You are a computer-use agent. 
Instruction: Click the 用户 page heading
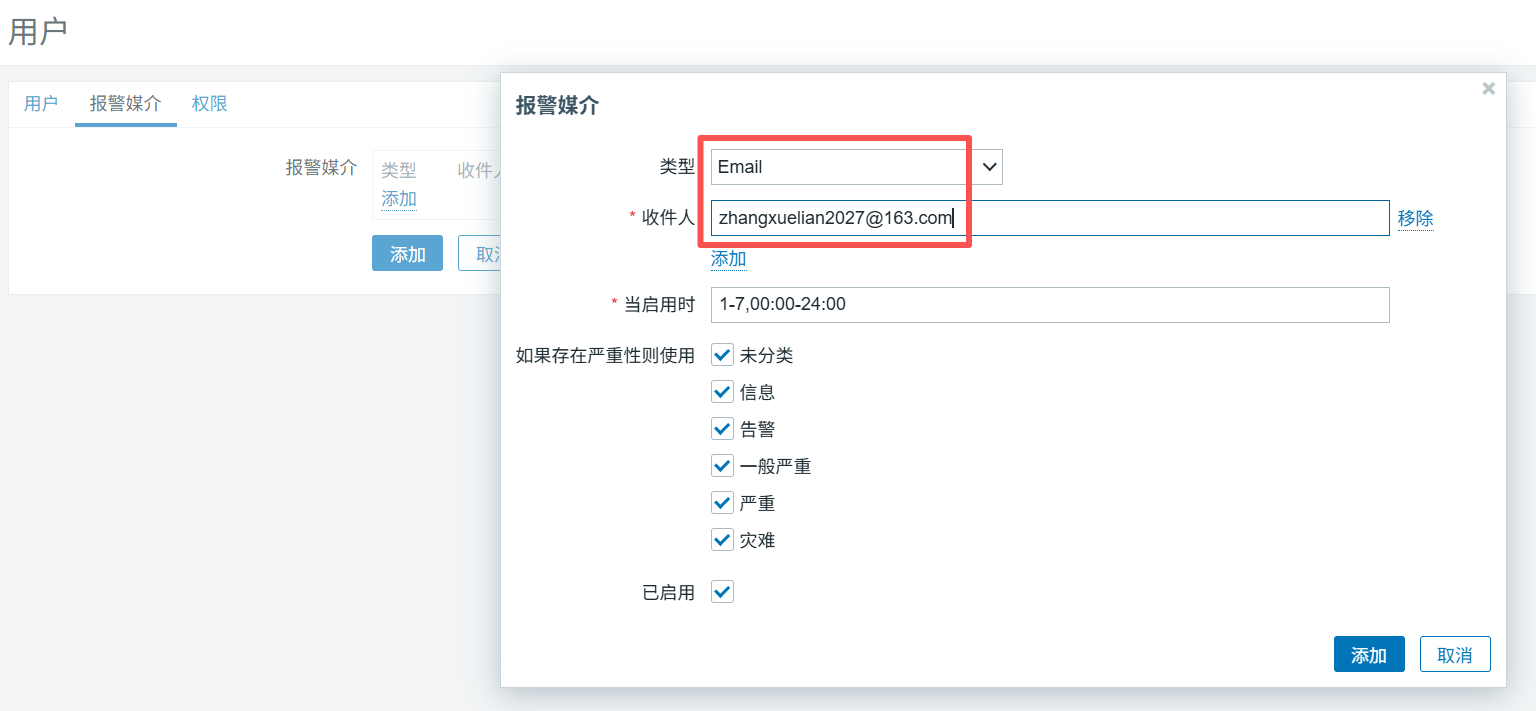(38, 31)
